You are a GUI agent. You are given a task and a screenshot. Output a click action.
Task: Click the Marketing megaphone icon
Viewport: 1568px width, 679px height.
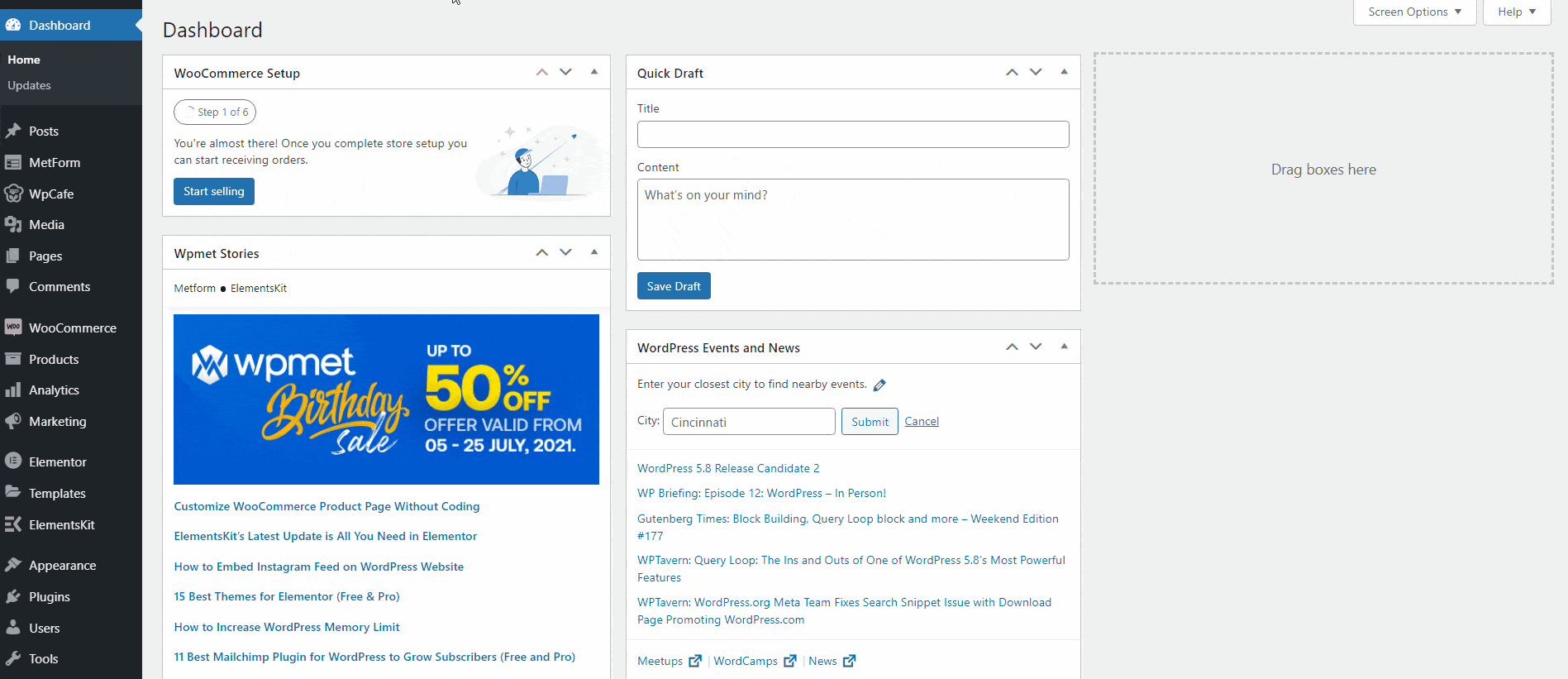[13, 421]
